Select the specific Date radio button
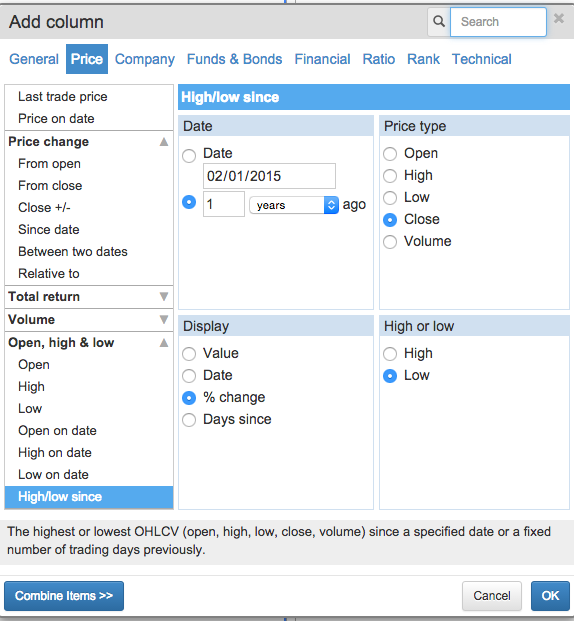The width and height of the screenshot is (574, 621). click(189, 155)
